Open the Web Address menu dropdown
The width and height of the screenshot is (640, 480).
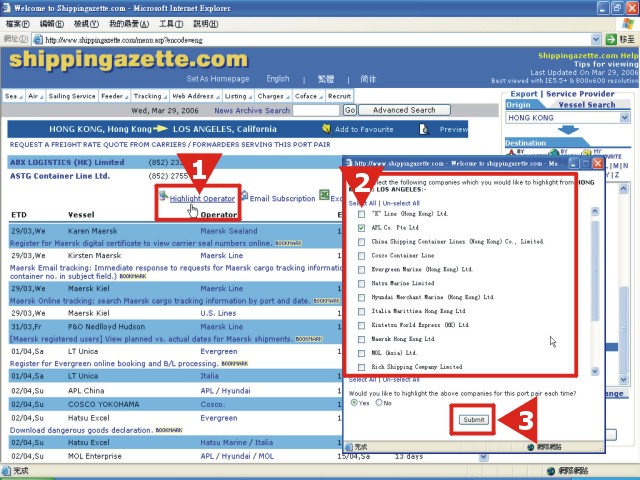(x=196, y=96)
